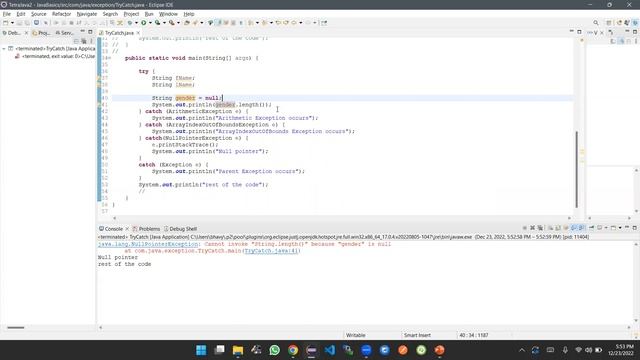Open the External Tools dropdown arrow
Viewport: 640px width, 360px height.
(178, 23)
